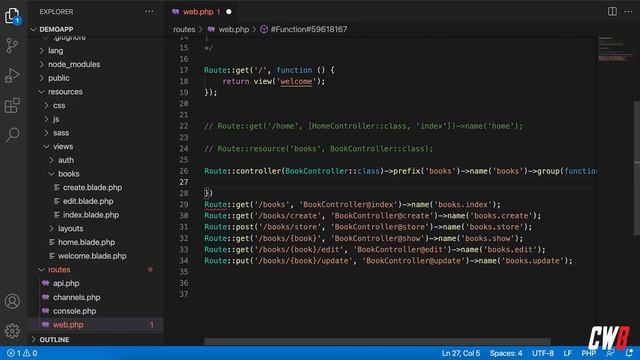The image size is (640, 360).
Task: Open welcome.blade.php file
Action: [x=92, y=256]
